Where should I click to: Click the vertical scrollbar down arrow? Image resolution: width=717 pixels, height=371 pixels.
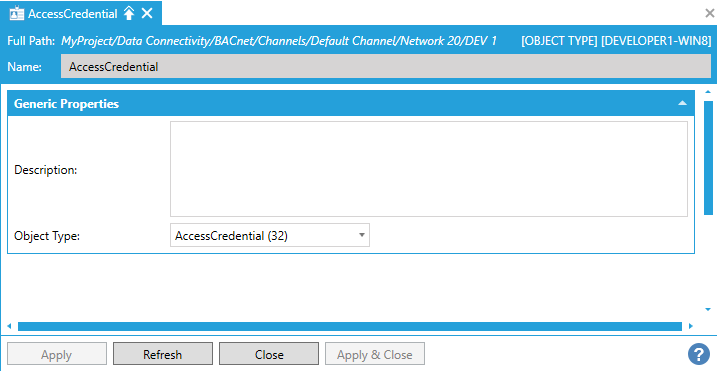tap(708, 309)
